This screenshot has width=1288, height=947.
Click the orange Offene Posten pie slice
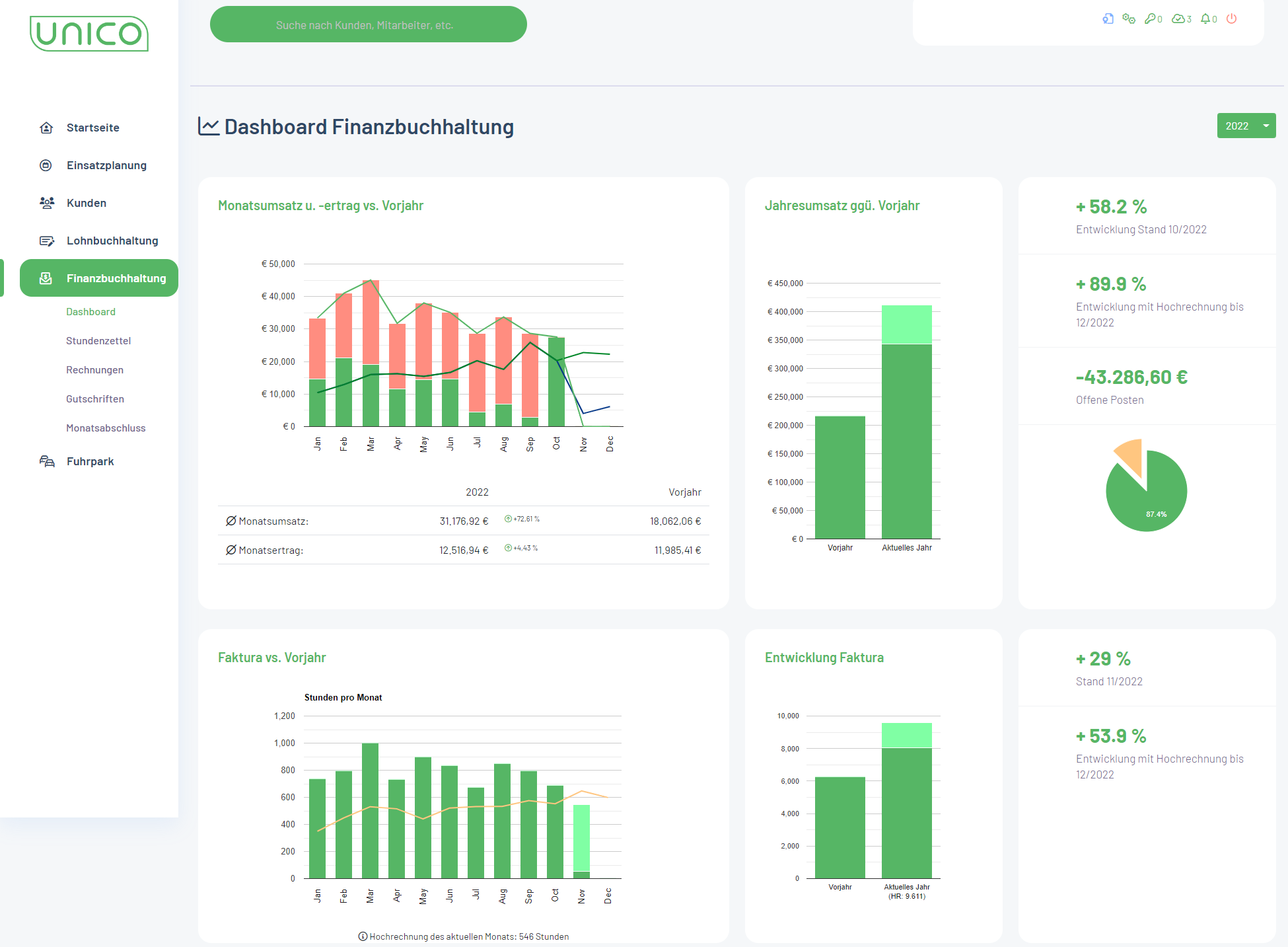(1132, 455)
